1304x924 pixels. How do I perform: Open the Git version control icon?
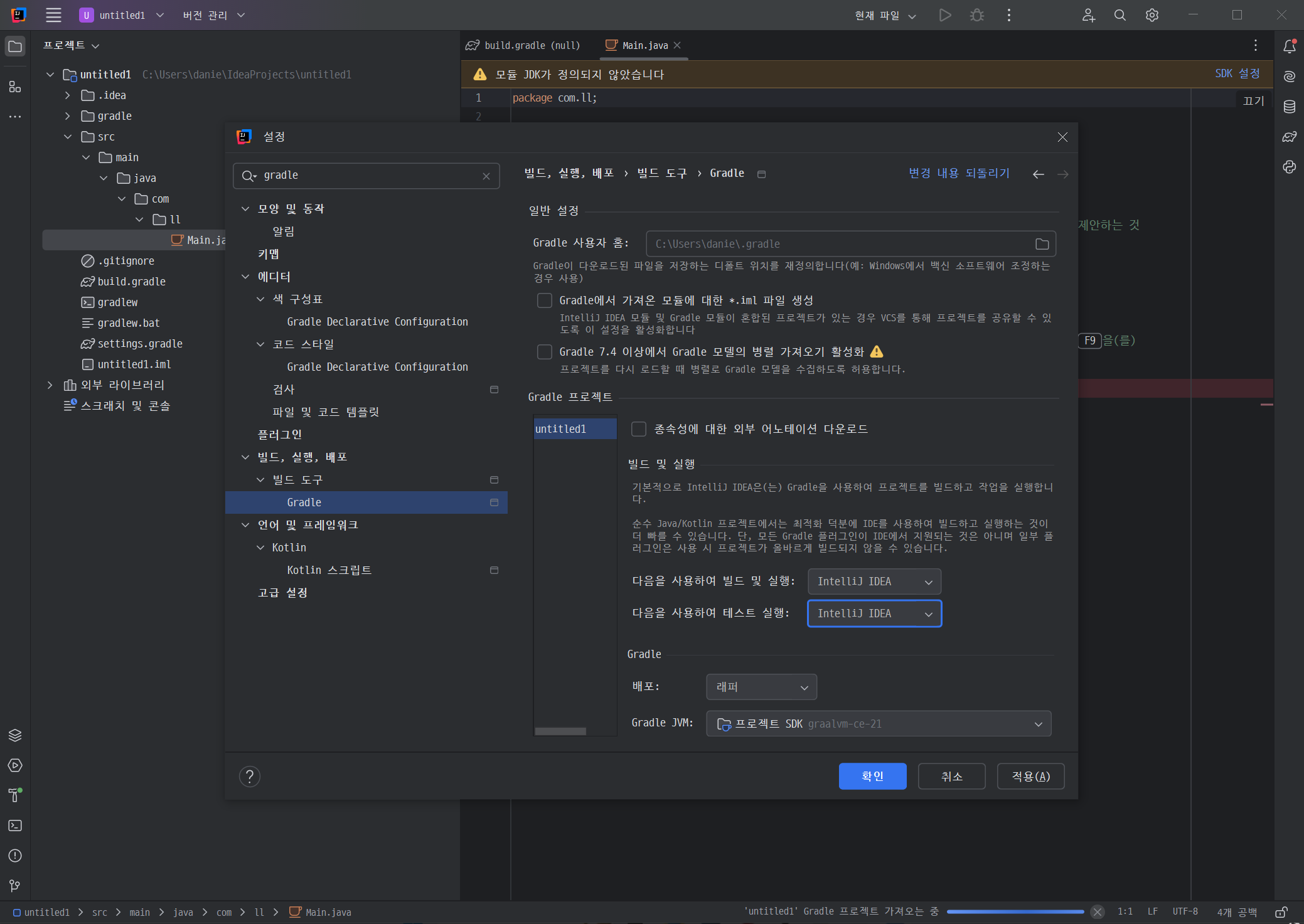15,886
